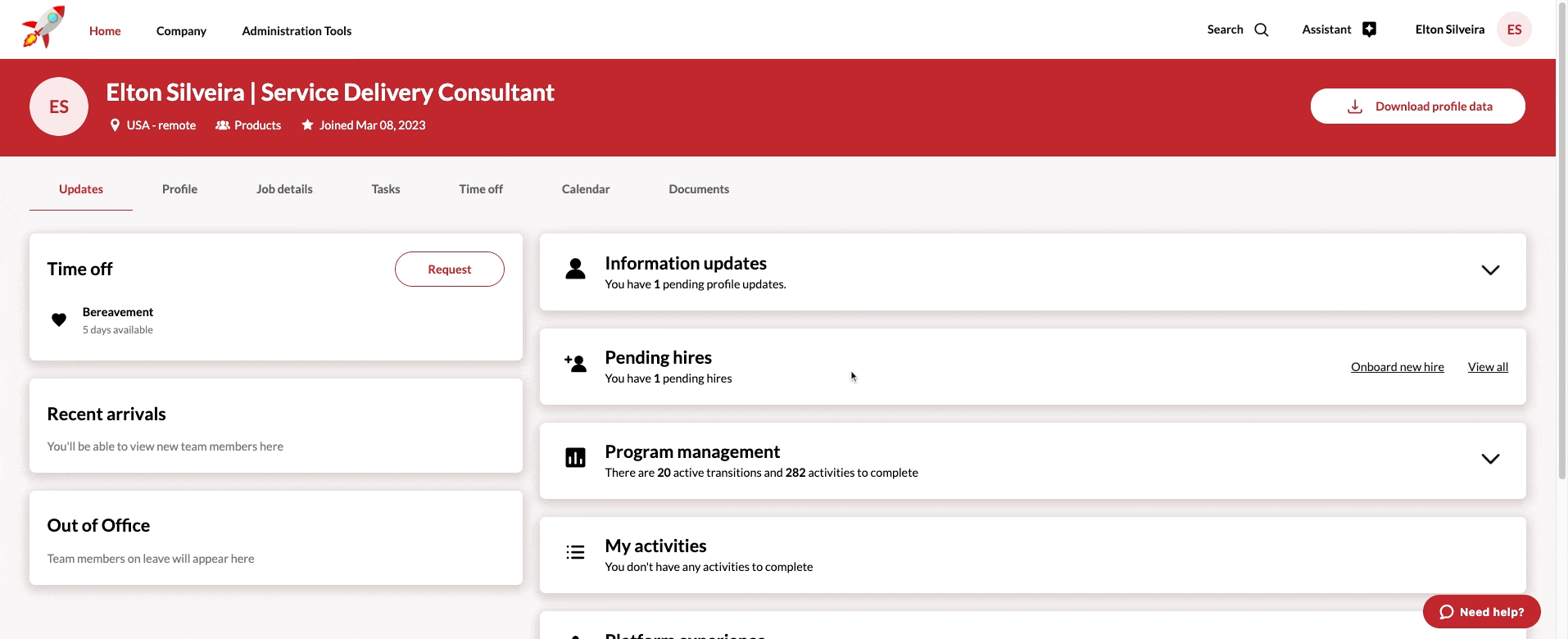The height and width of the screenshot is (639, 1568).
Task: Click the Bereavement heart icon
Action: 59,319
